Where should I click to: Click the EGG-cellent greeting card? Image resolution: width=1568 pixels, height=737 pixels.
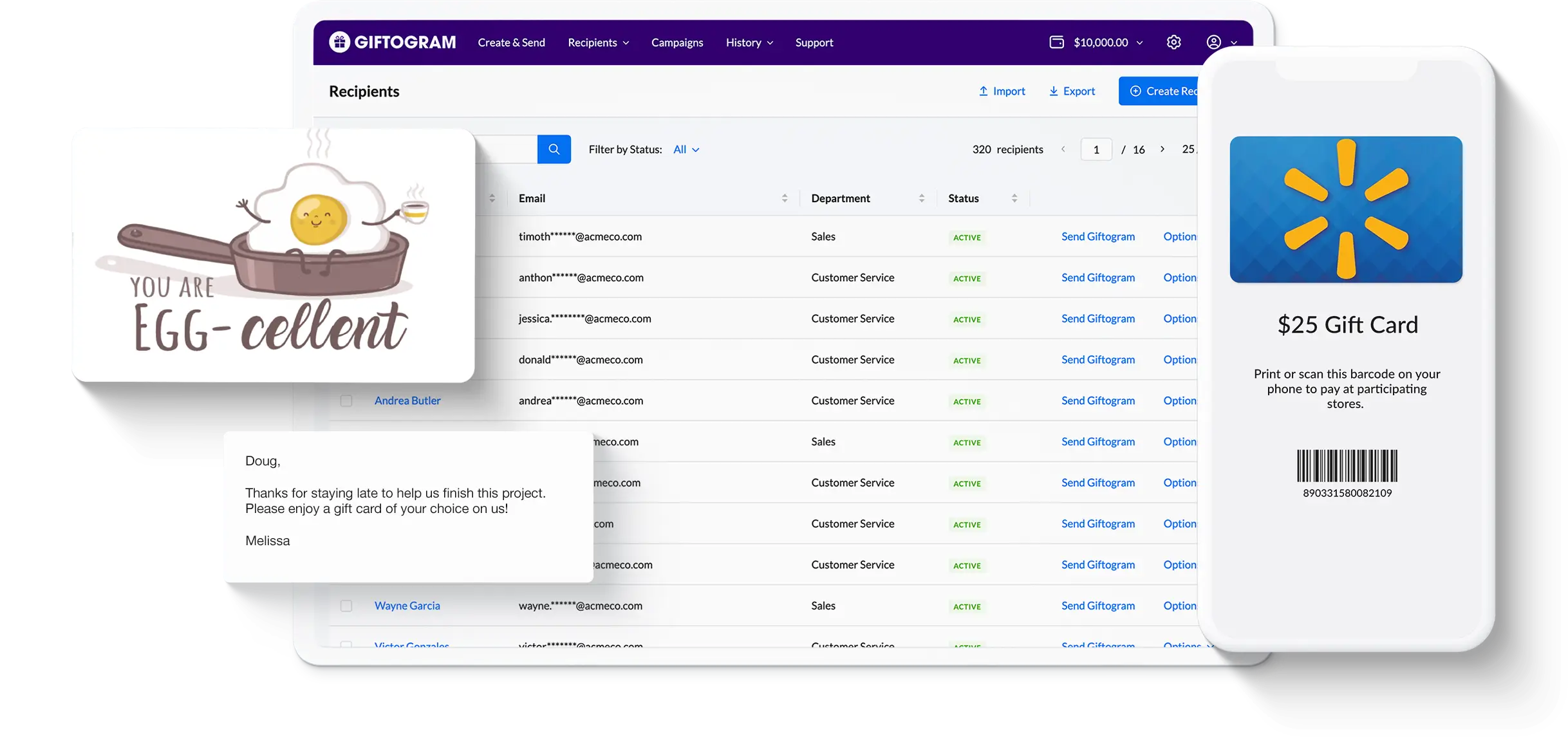(x=274, y=256)
